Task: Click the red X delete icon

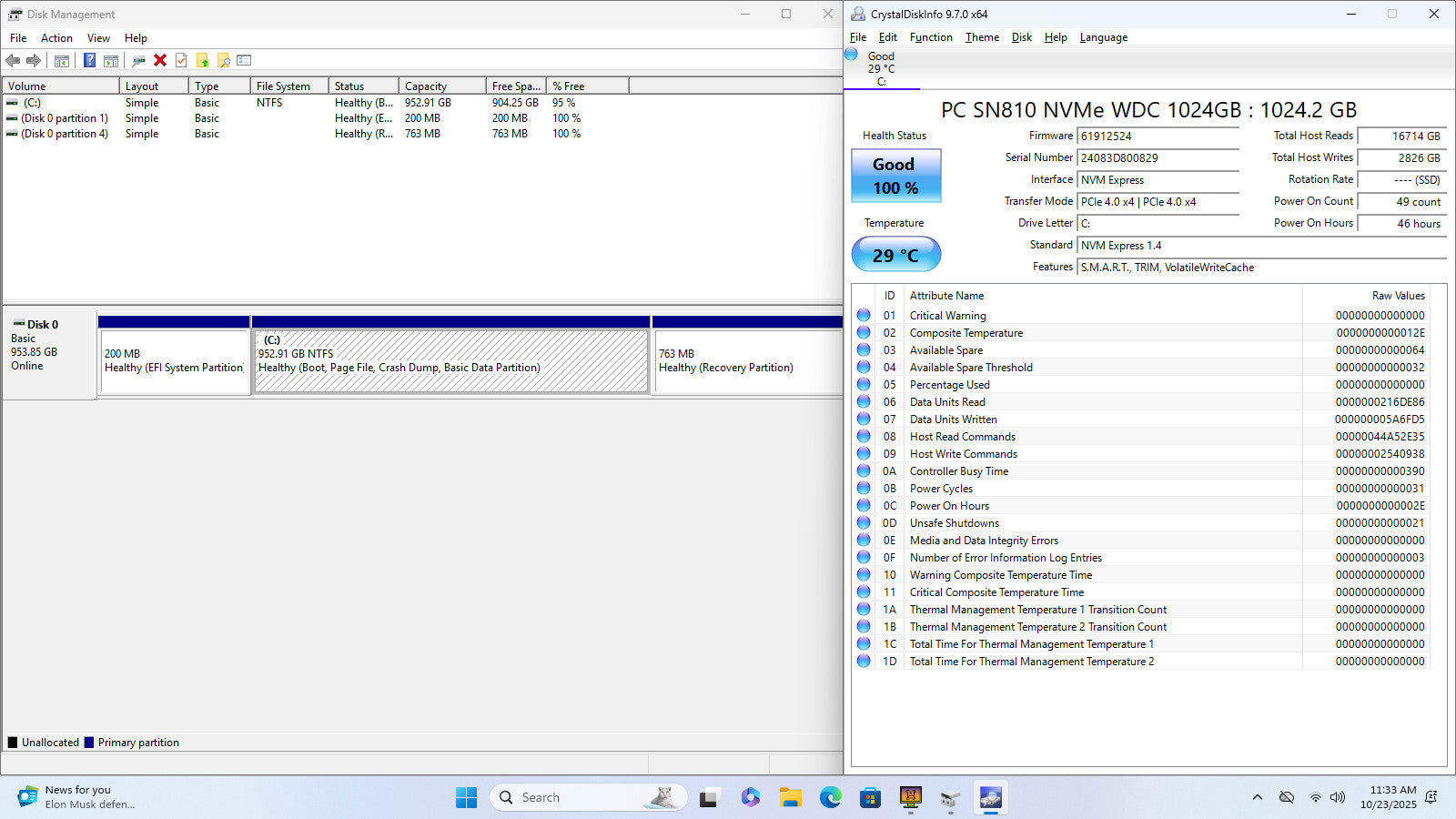Action: (160, 60)
